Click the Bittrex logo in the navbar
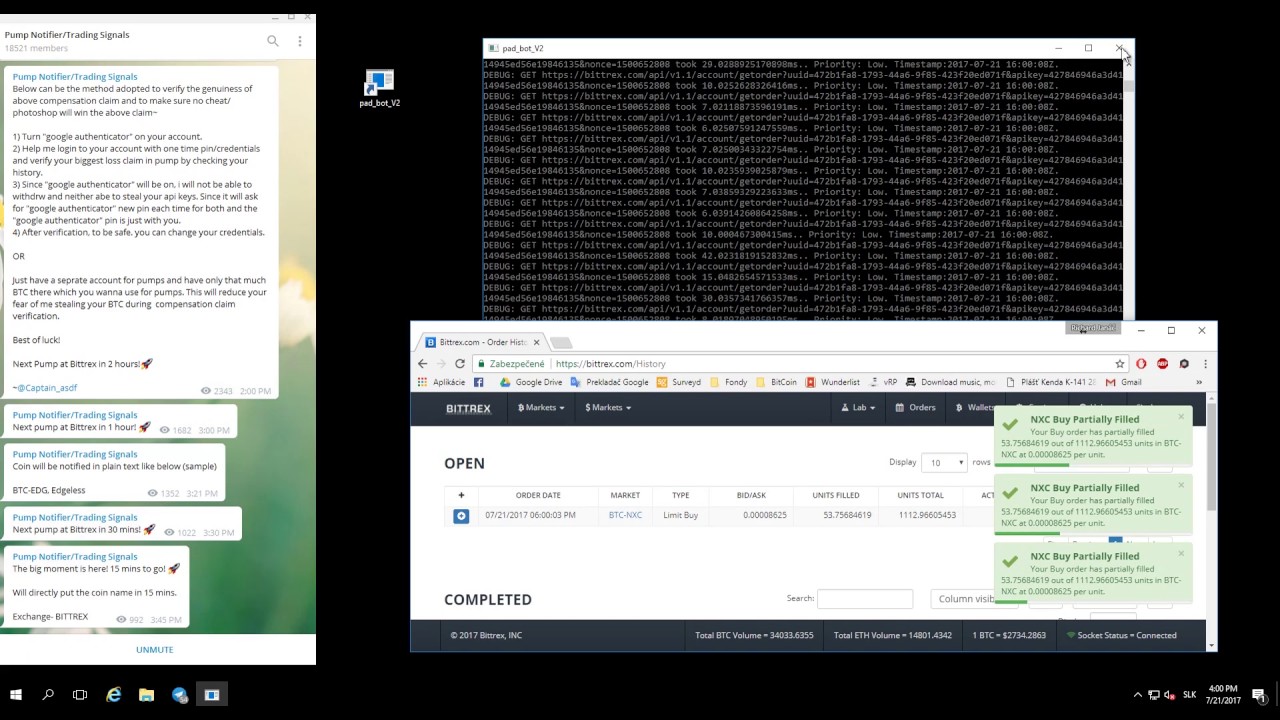This screenshot has height=720, width=1280. point(468,408)
